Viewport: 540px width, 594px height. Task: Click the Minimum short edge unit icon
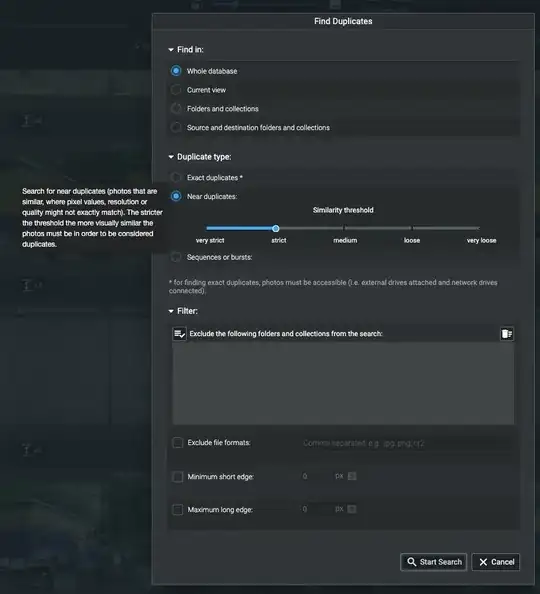[x=352, y=476]
